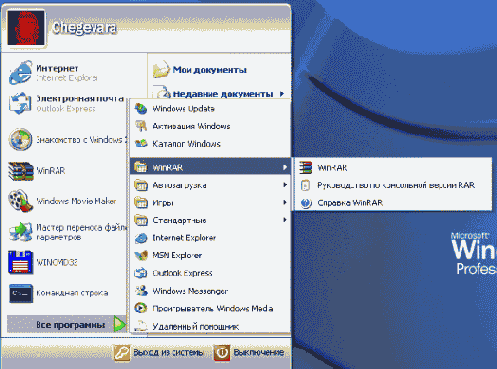Click the Internet Explorer icon in programs list

(141, 238)
